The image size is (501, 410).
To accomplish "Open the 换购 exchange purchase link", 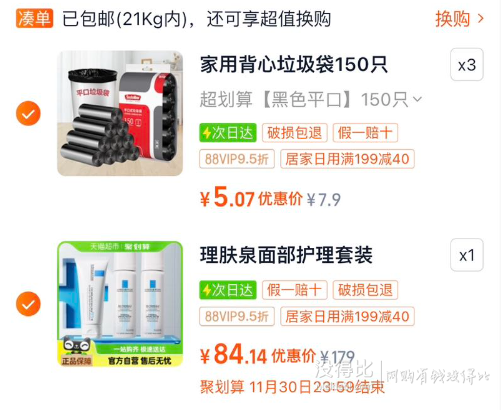I will pos(459,19).
